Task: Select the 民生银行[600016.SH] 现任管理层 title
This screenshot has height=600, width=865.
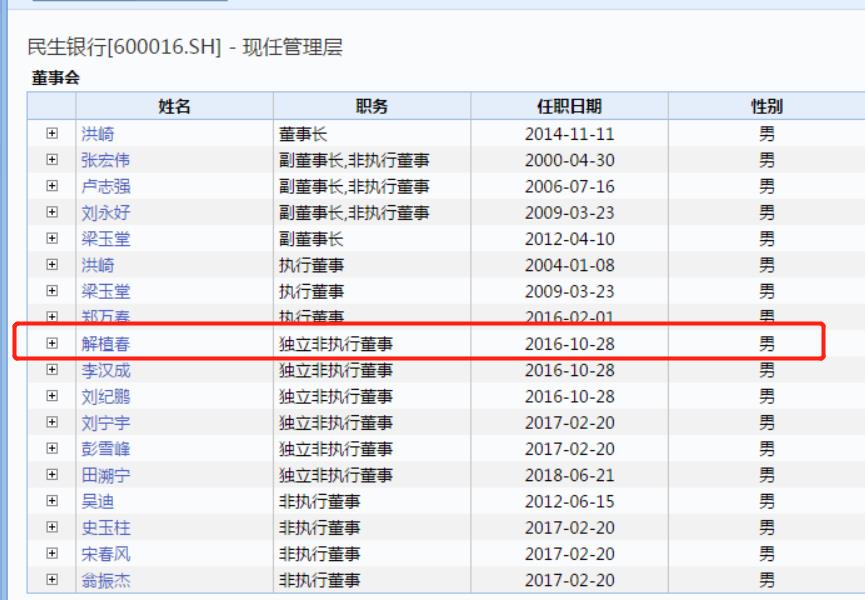Action: (x=185, y=47)
